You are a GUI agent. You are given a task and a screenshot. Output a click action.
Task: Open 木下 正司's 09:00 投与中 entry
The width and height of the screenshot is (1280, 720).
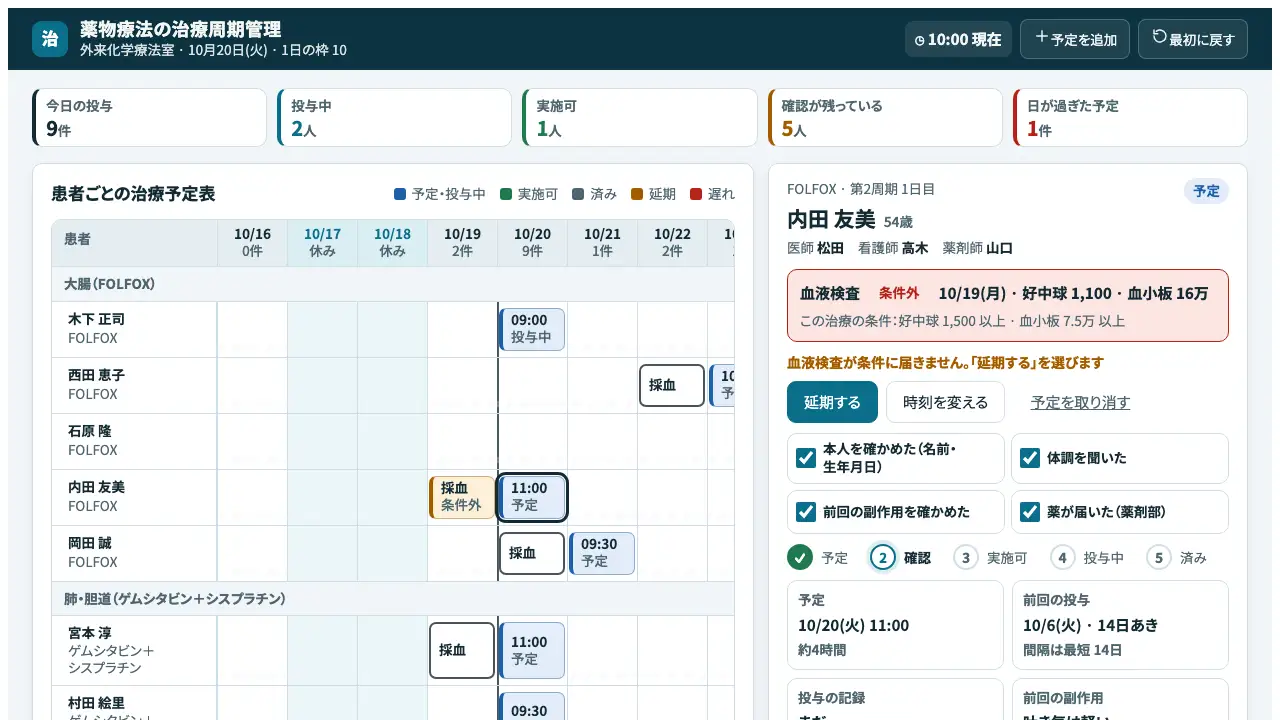click(532, 329)
